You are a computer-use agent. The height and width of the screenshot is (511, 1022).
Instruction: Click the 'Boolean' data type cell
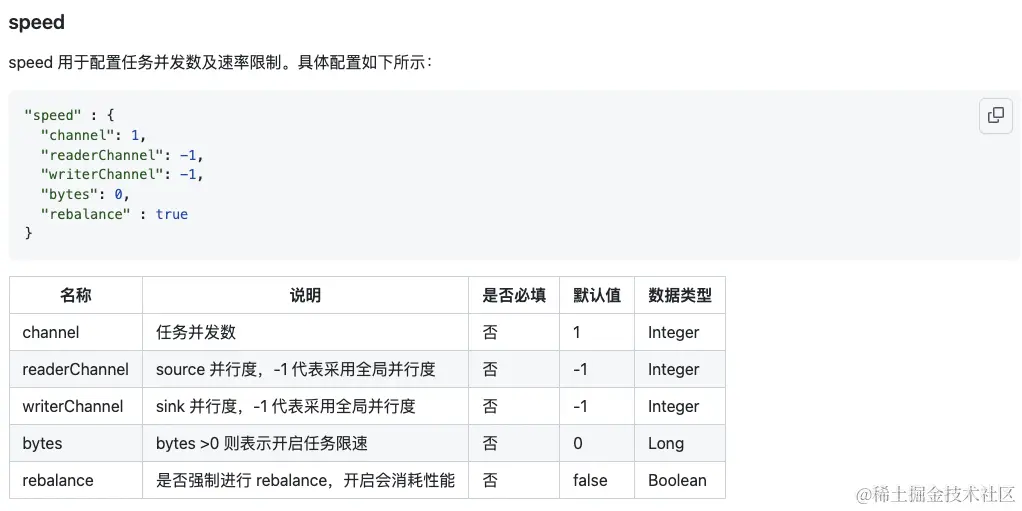pos(680,480)
